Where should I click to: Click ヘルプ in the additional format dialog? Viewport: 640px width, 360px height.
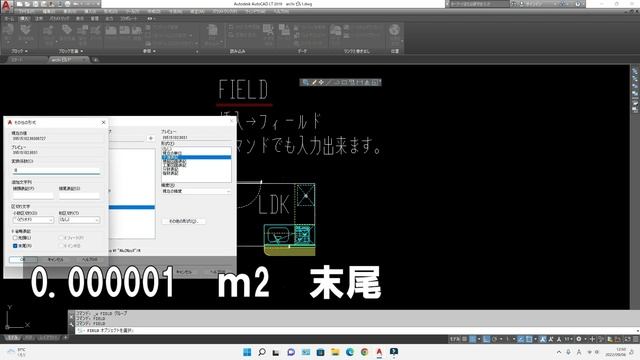[89, 260]
